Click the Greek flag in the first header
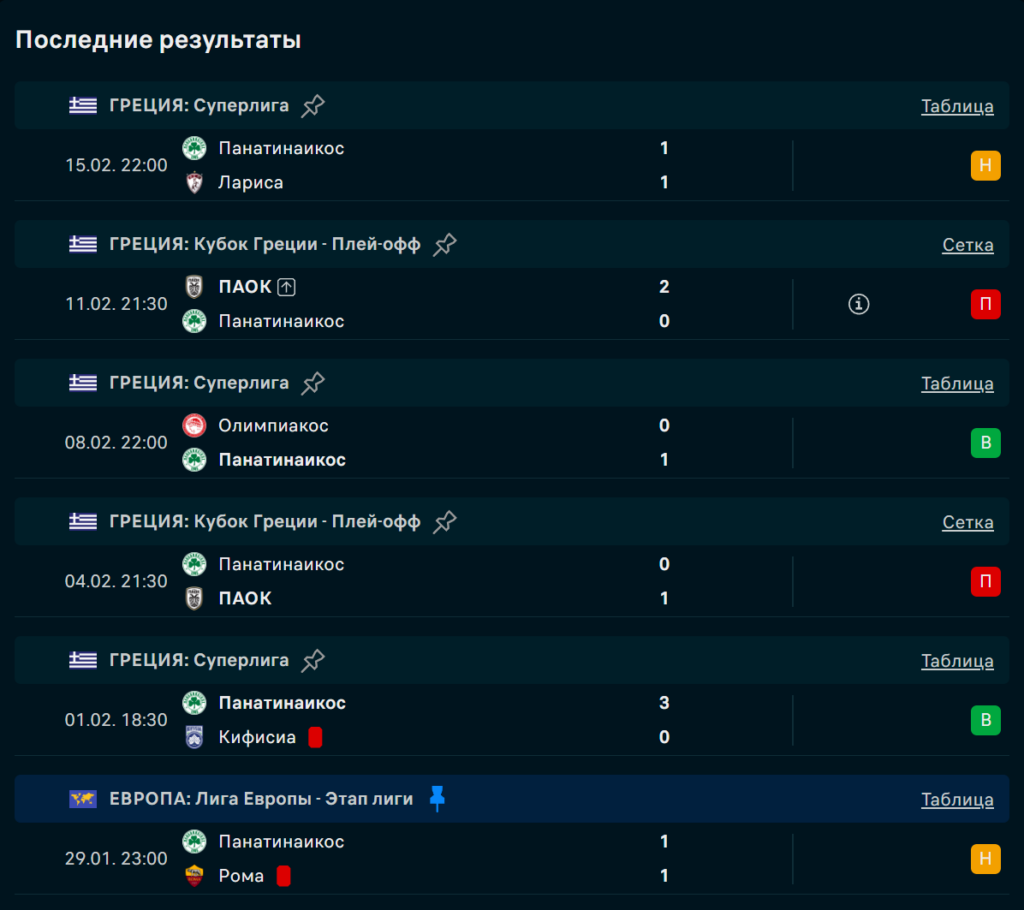This screenshot has width=1024, height=910. (x=83, y=106)
